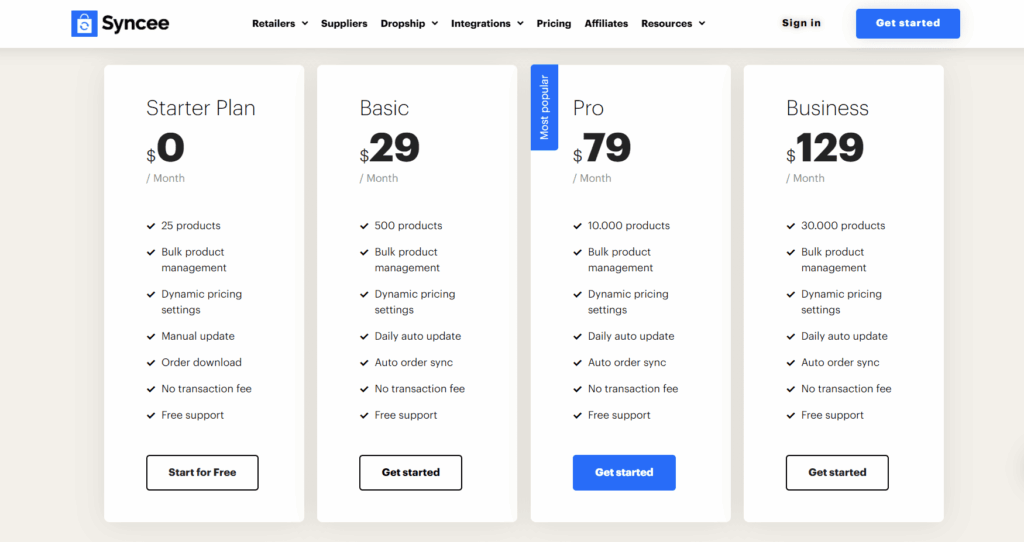Click the blue Get started header button
This screenshot has width=1024, height=542.
[x=908, y=24]
